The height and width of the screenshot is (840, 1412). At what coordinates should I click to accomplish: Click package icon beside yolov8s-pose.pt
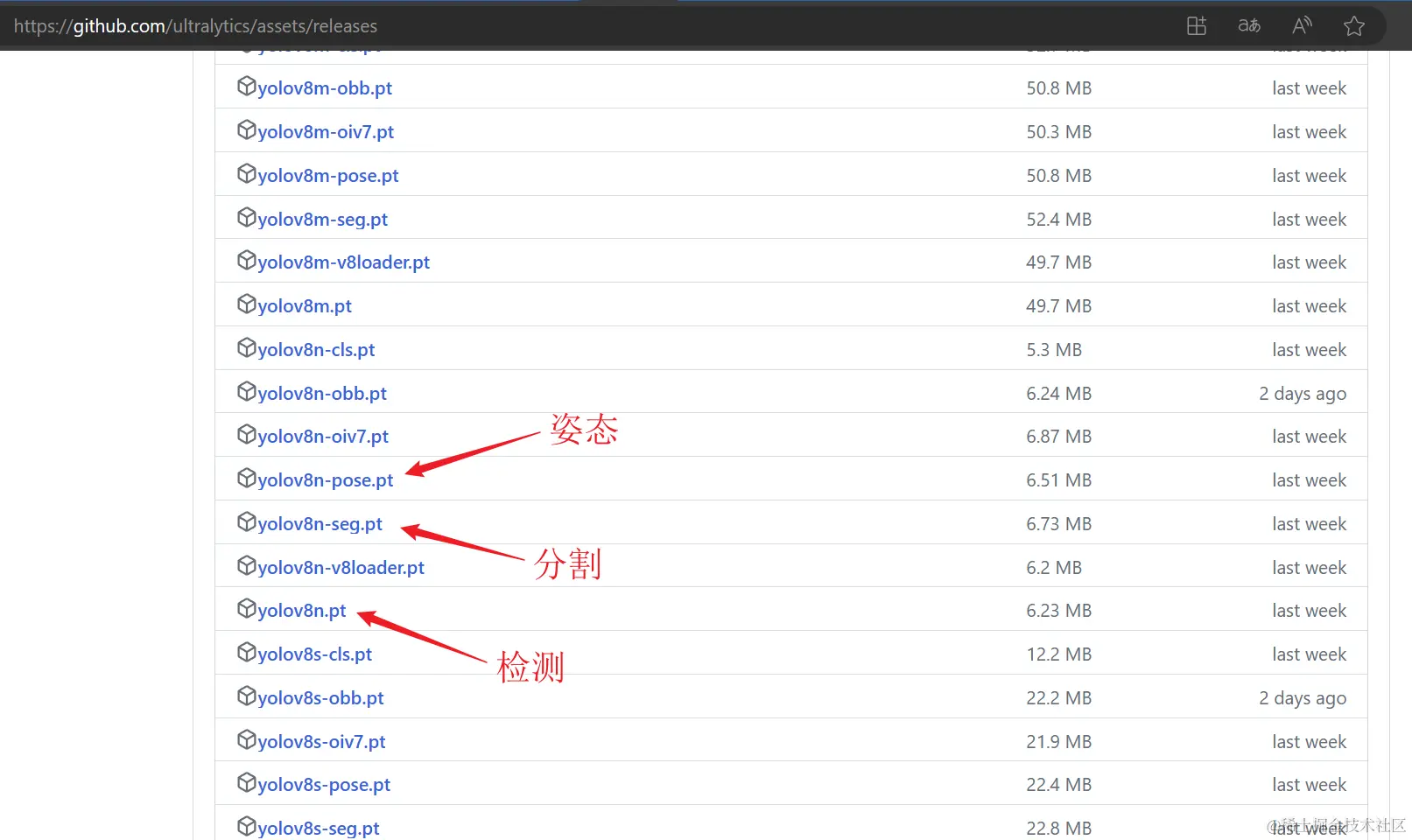[246, 782]
